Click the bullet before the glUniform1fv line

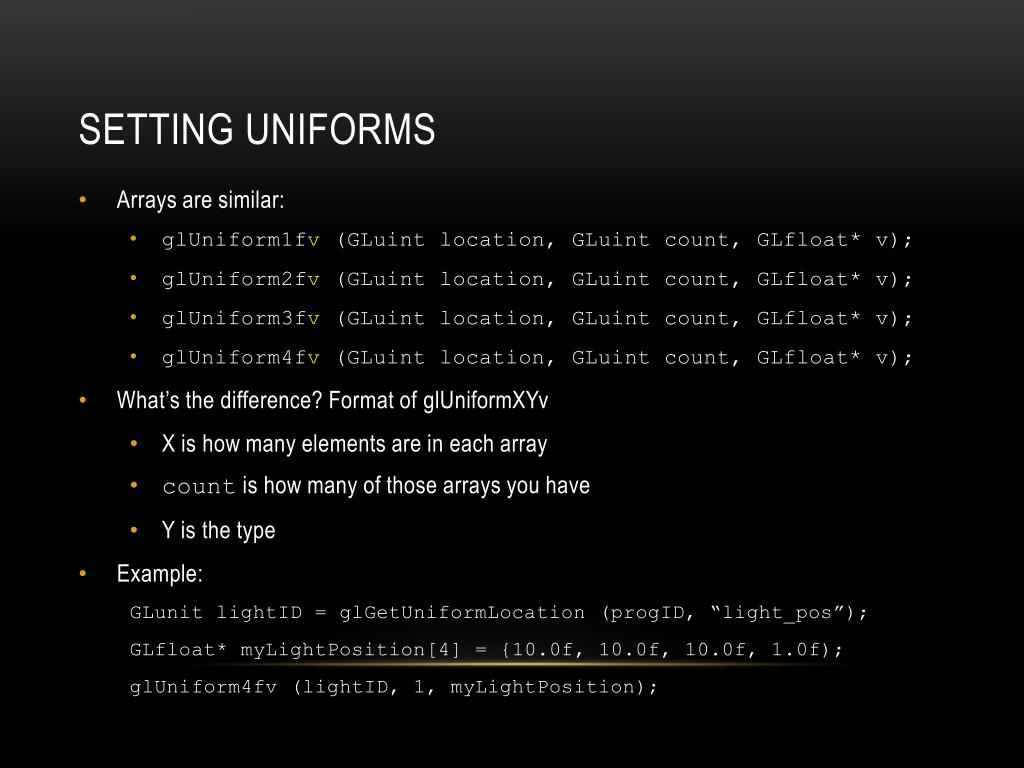[134, 239]
